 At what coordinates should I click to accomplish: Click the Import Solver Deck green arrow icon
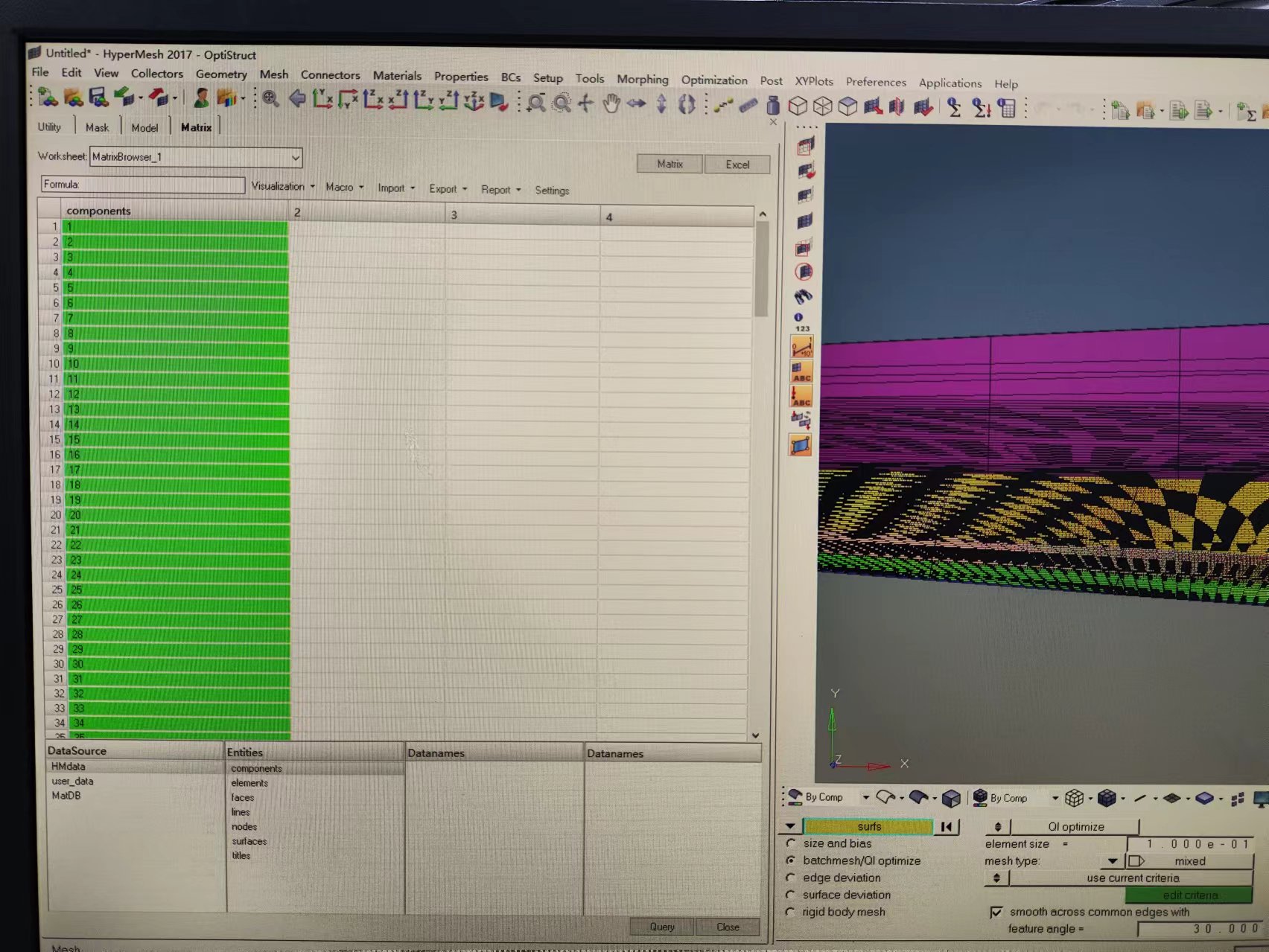[x=124, y=97]
